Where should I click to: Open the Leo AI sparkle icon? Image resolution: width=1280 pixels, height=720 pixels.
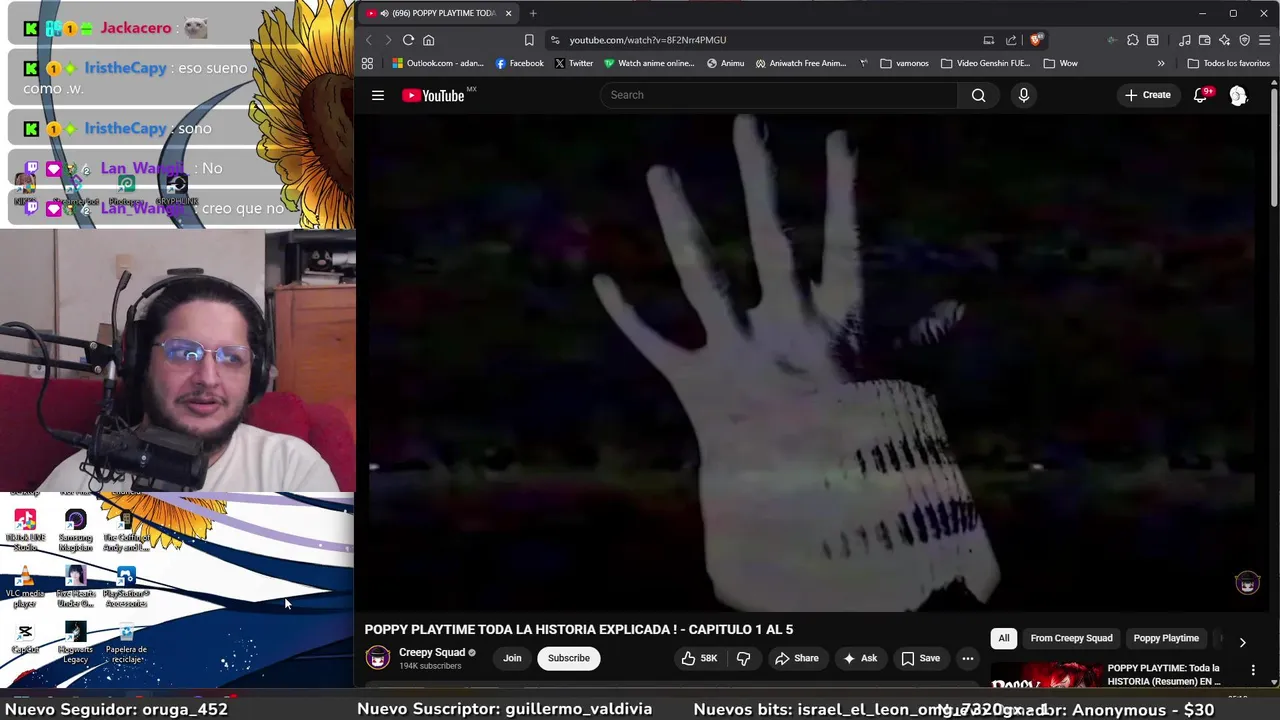click(1225, 40)
